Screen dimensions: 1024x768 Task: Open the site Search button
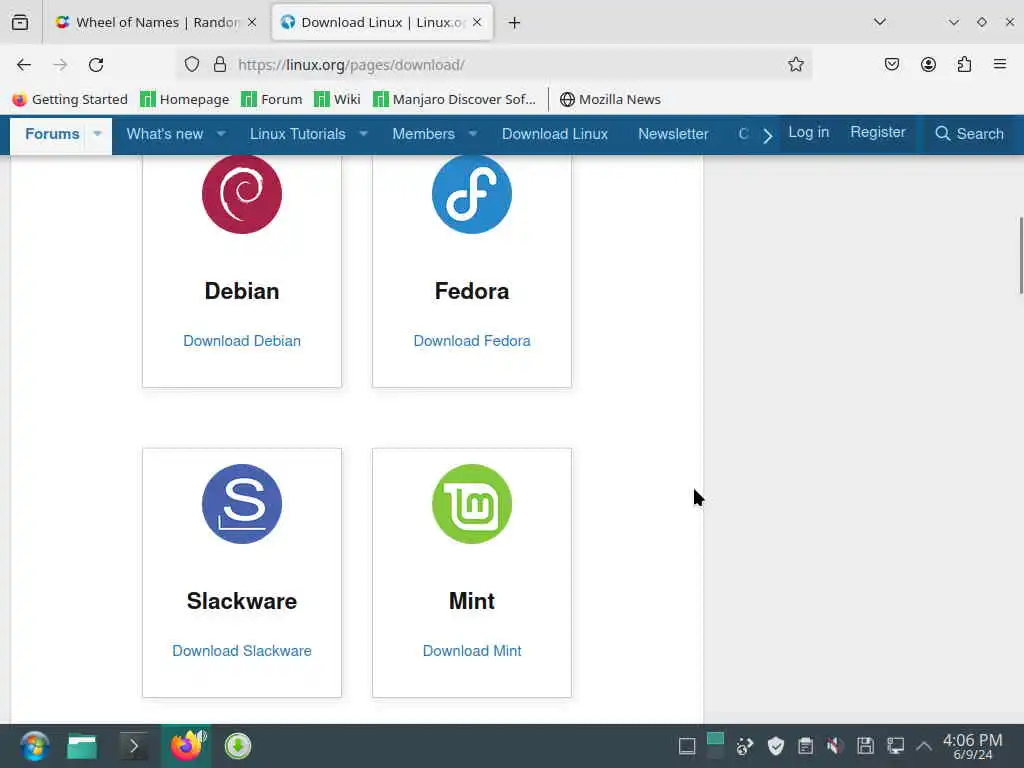969,134
